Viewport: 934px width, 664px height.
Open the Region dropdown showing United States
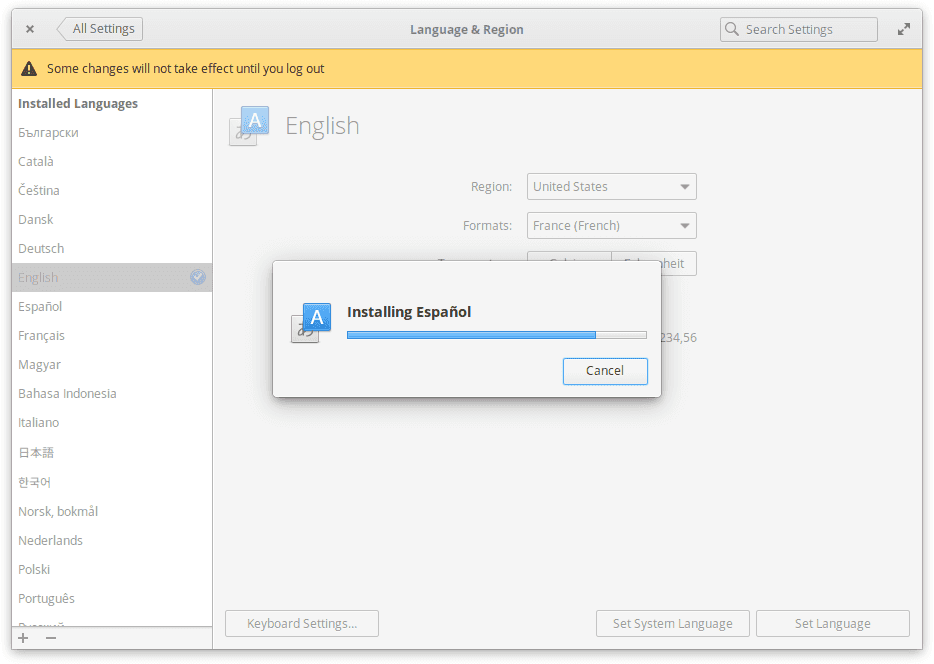[611, 186]
